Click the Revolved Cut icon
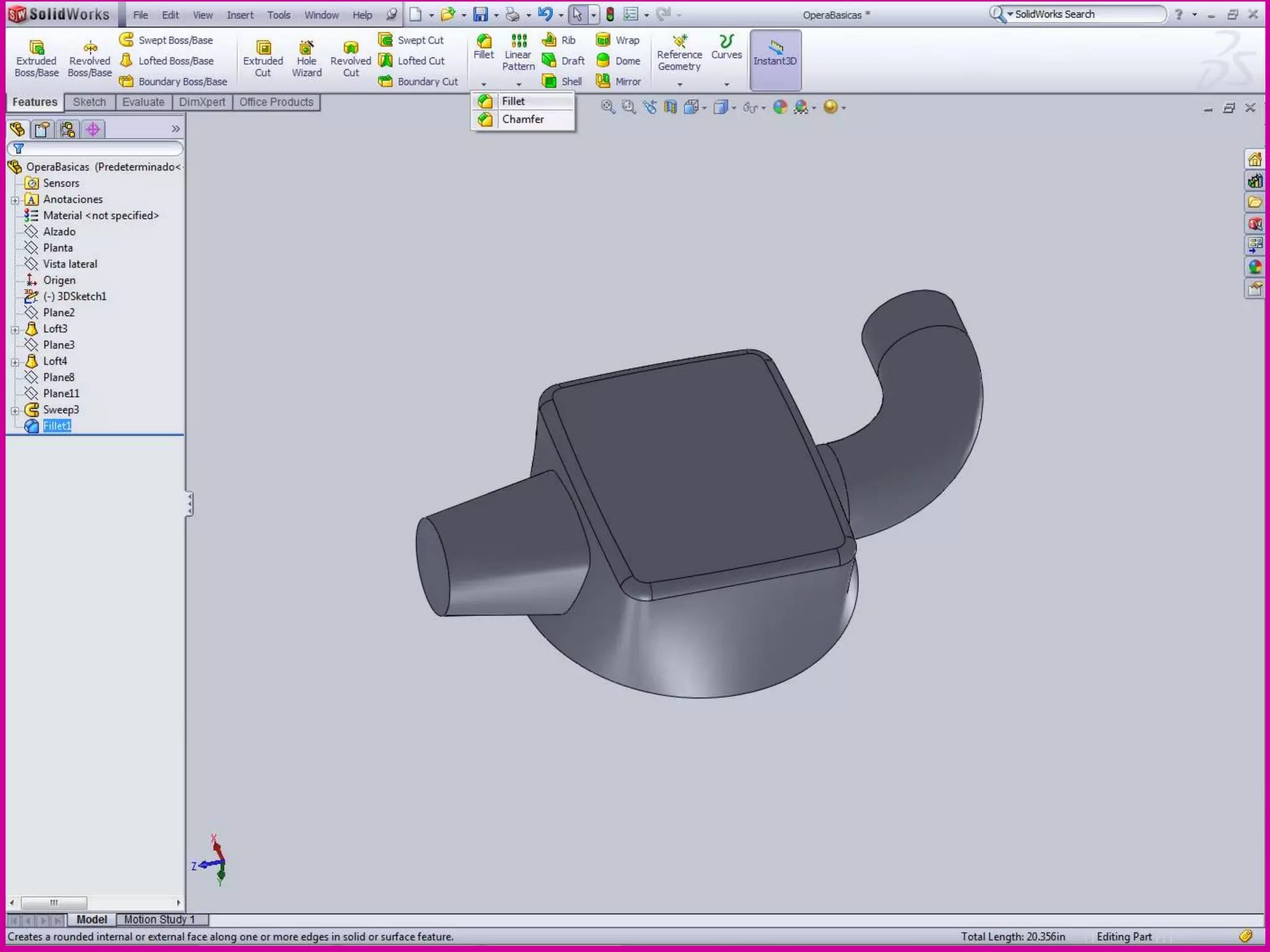Screen dimensions: 1270x952 (350, 47)
